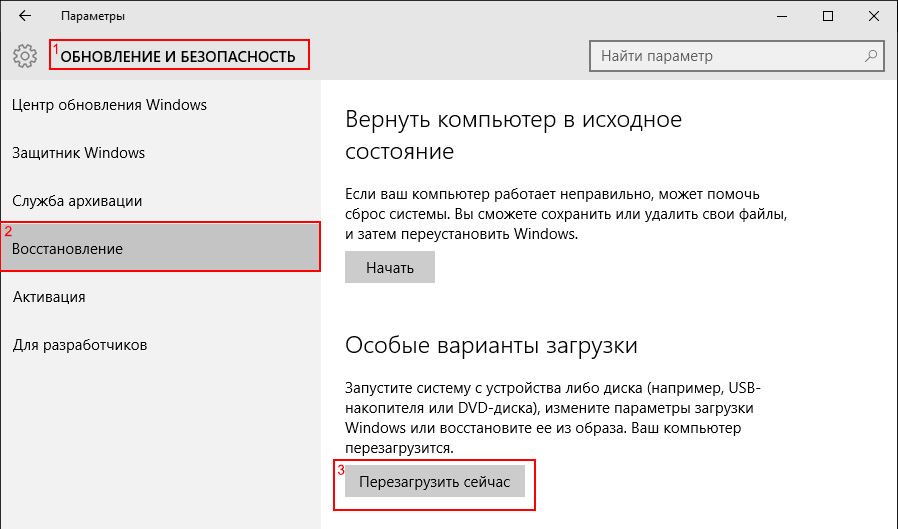This screenshot has width=898, height=529.
Task: Click 'Вернуть компьютер в исходное состояние' heading
Action: [513, 135]
